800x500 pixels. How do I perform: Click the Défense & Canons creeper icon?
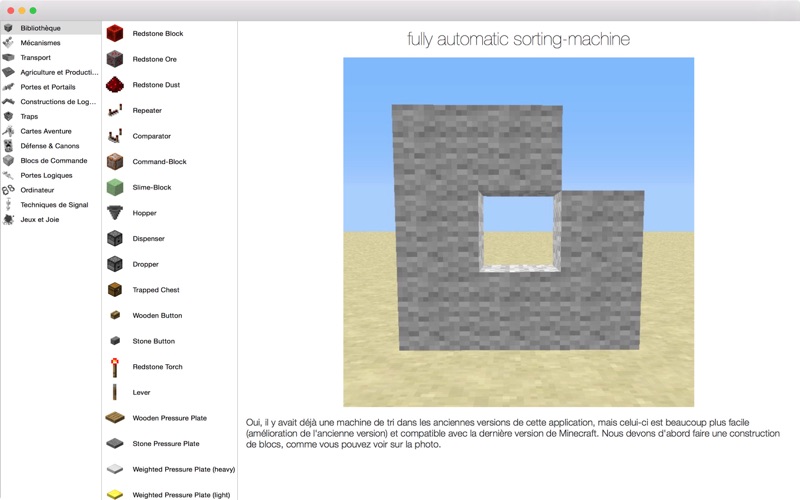[8, 146]
